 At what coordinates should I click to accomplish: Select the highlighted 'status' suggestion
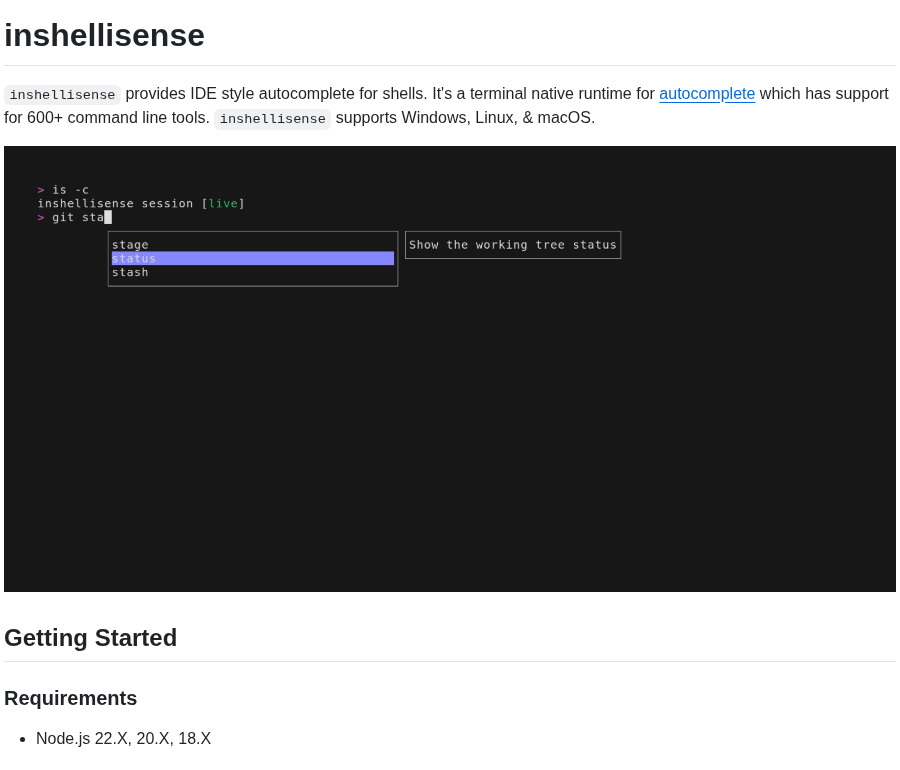pyautogui.click(x=253, y=259)
